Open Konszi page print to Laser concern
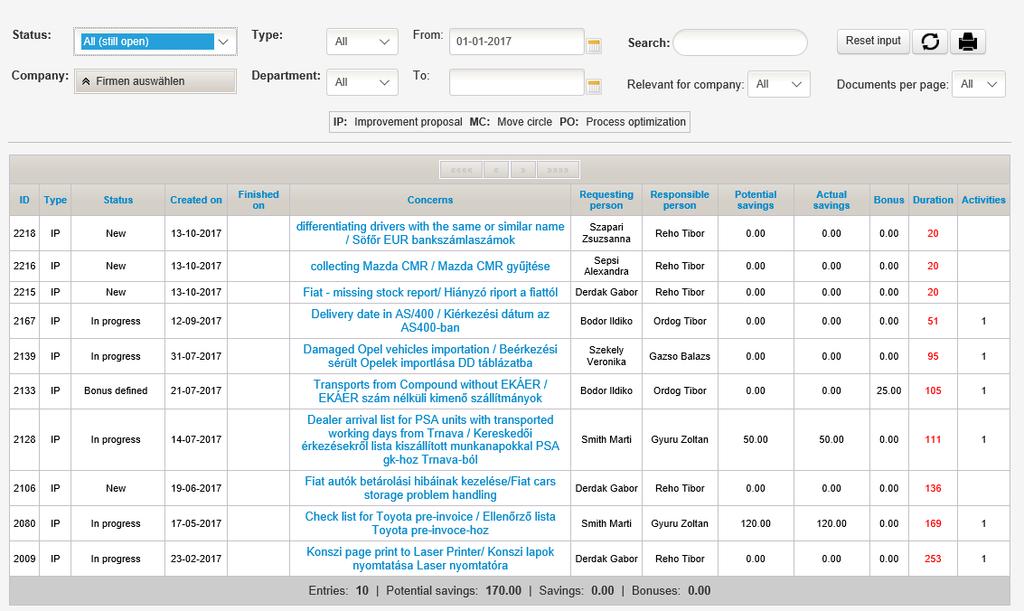 point(430,558)
